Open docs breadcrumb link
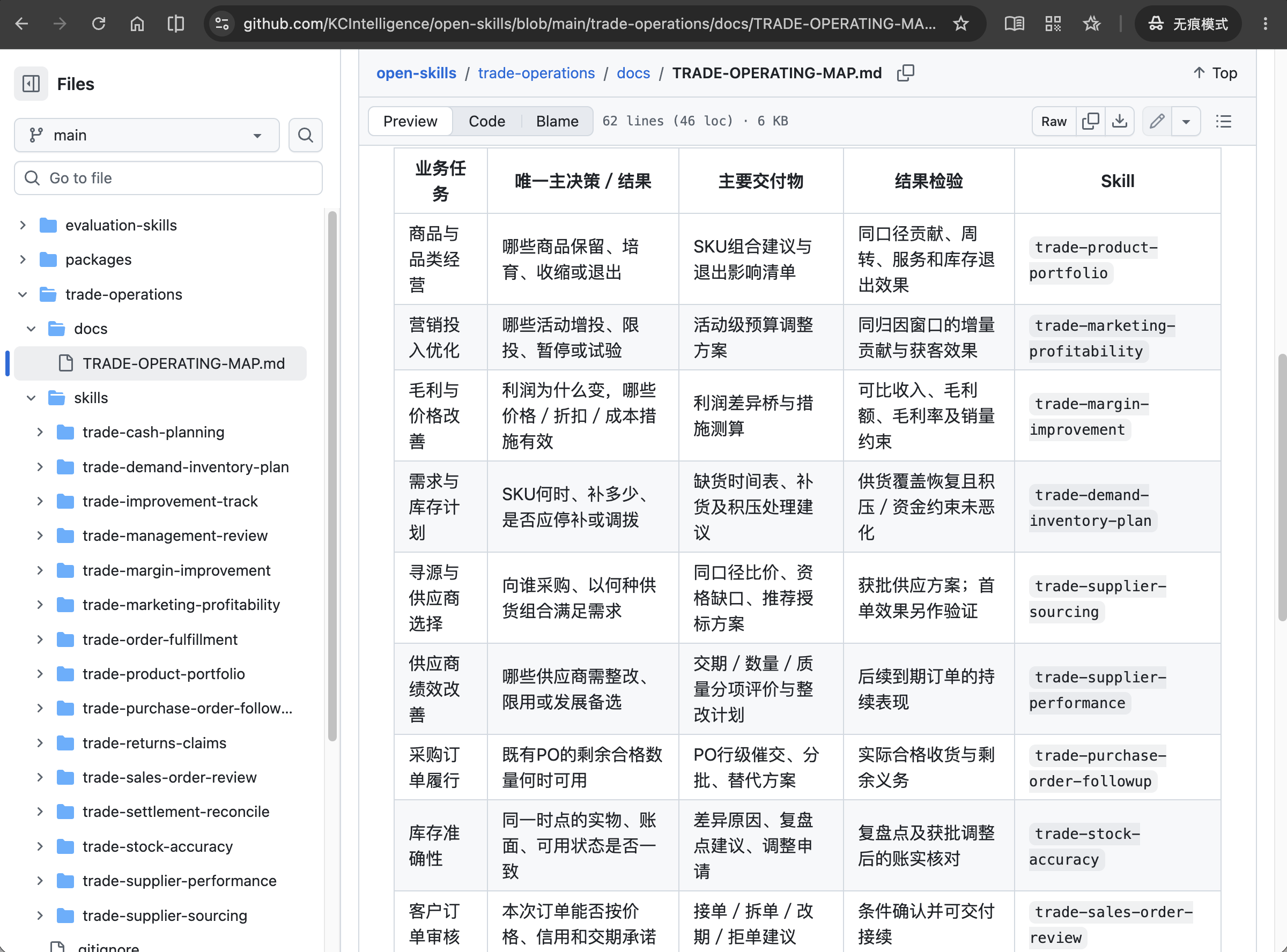 click(633, 73)
